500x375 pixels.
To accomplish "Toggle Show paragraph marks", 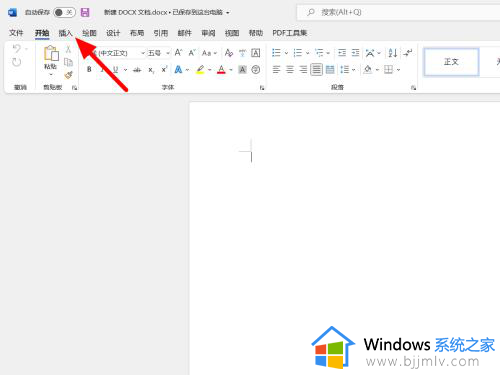I will (x=408, y=53).
